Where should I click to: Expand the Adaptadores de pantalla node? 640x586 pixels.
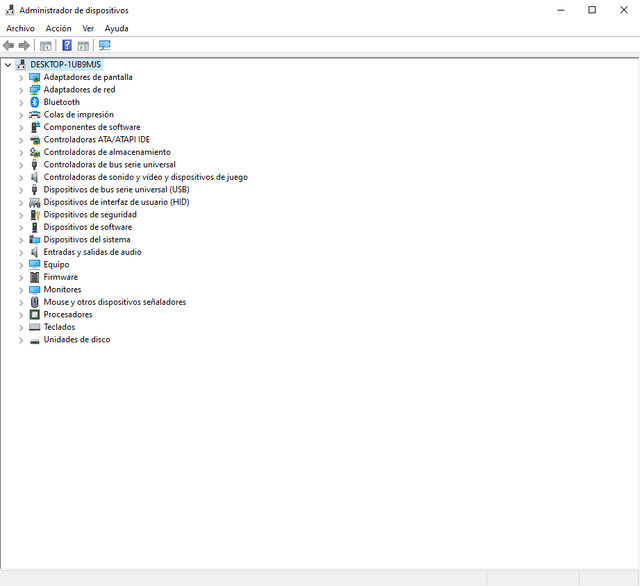click(21, 78)
